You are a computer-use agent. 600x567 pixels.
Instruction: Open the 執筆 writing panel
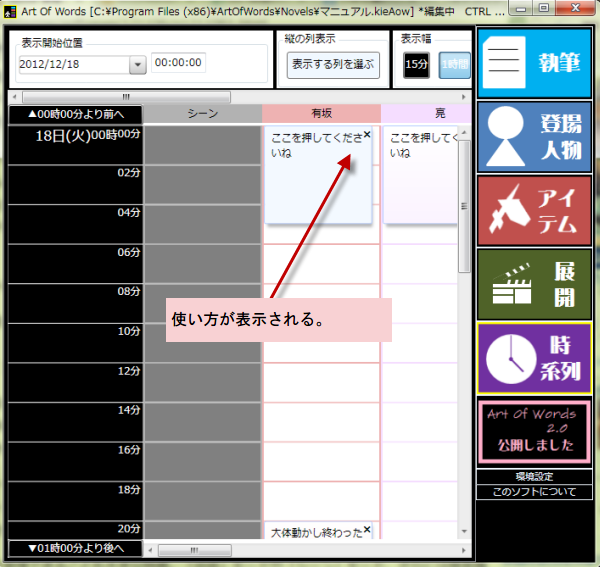[534, 63]
